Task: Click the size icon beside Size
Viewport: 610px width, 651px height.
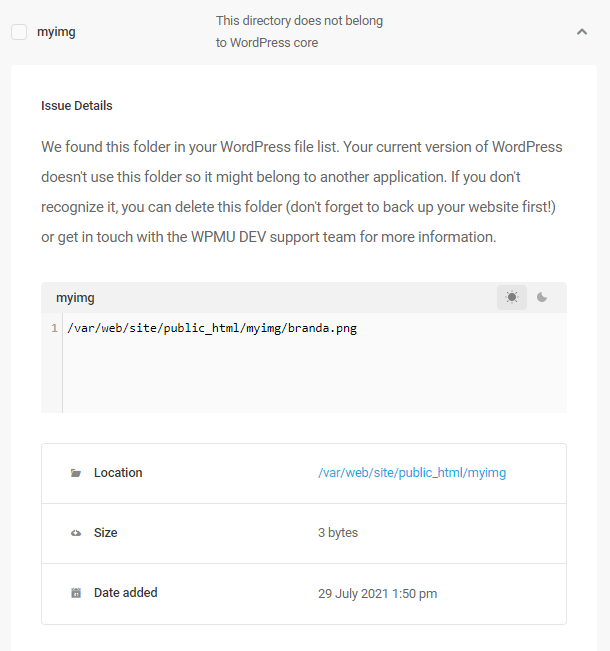Action: tap(76, 533)
